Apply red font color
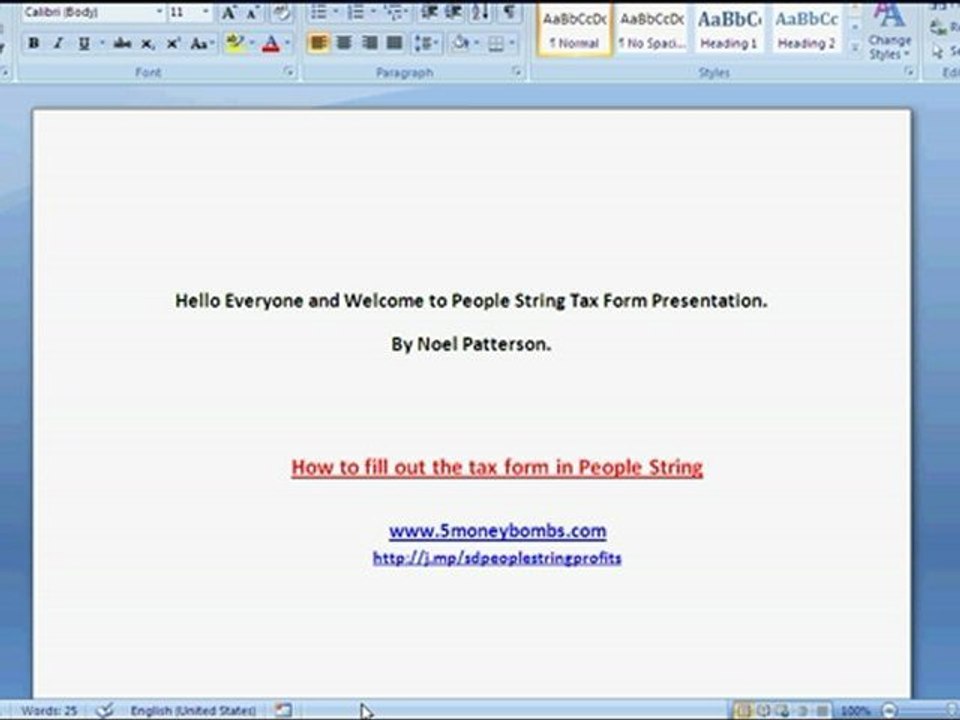This screenshot has width=960, height=720. pyautogui.click(x=271, y=43)
